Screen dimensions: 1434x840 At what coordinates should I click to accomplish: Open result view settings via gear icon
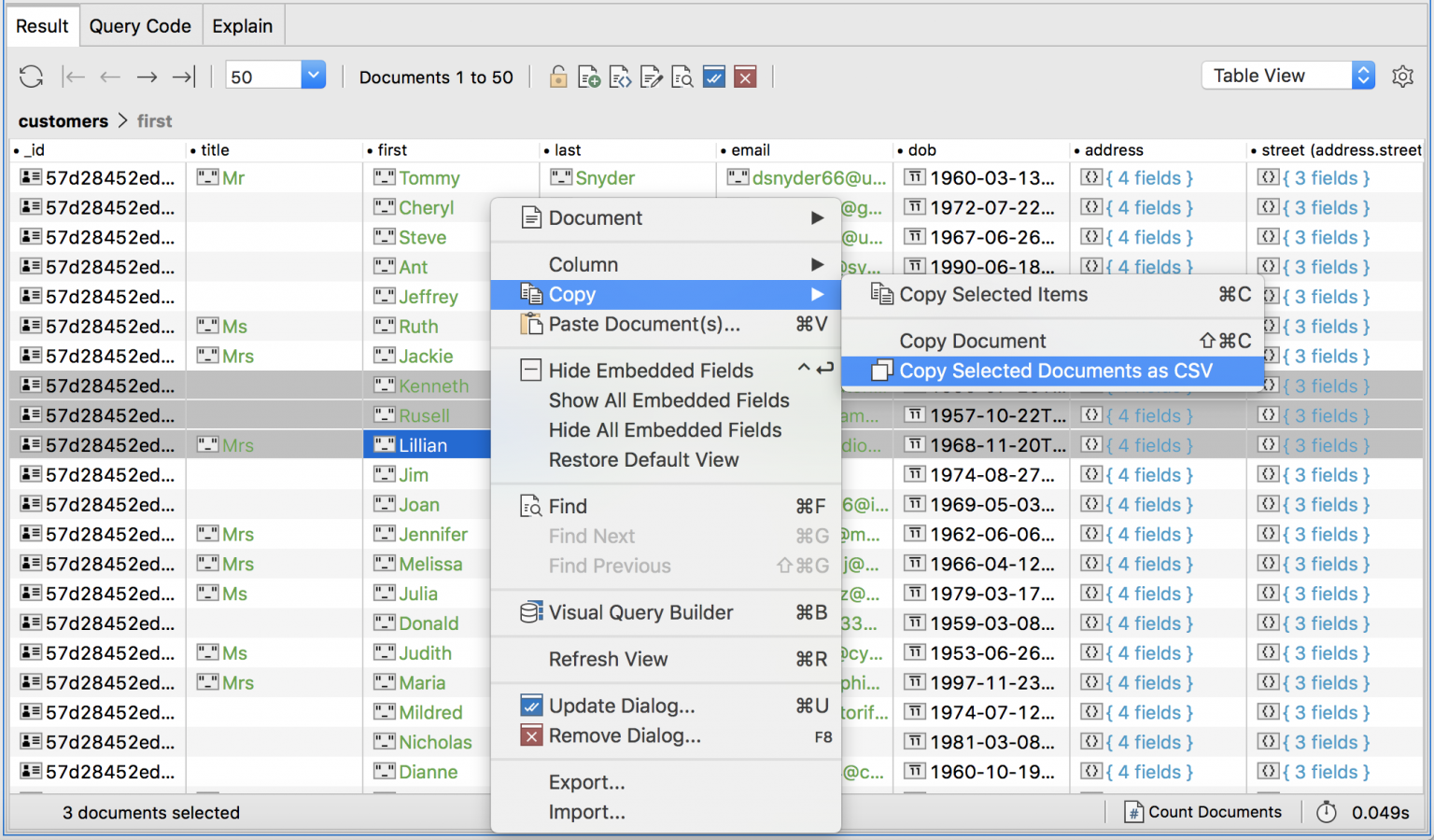[1403, 77]
